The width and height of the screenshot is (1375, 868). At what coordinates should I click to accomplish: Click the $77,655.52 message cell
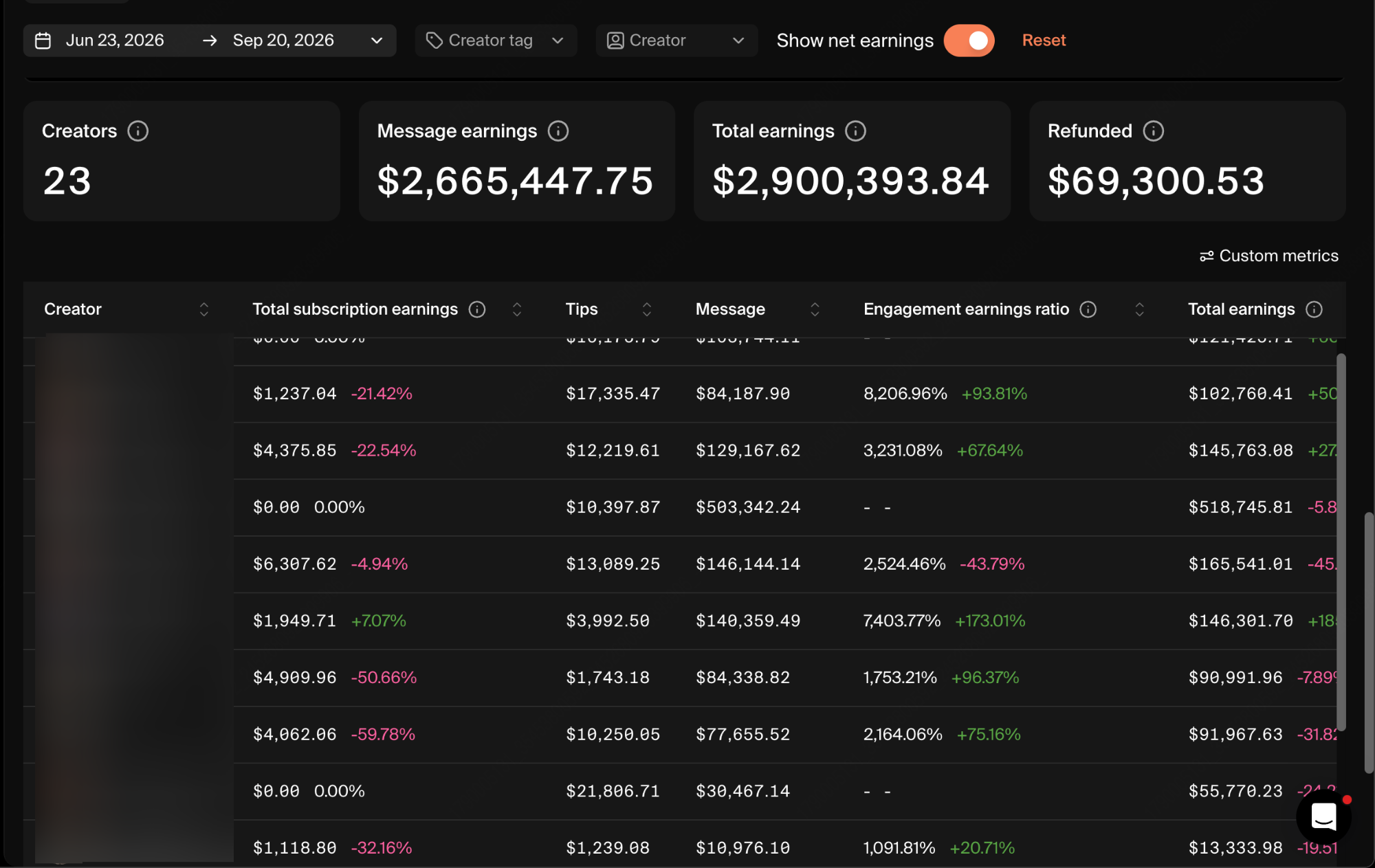(742, 735)
